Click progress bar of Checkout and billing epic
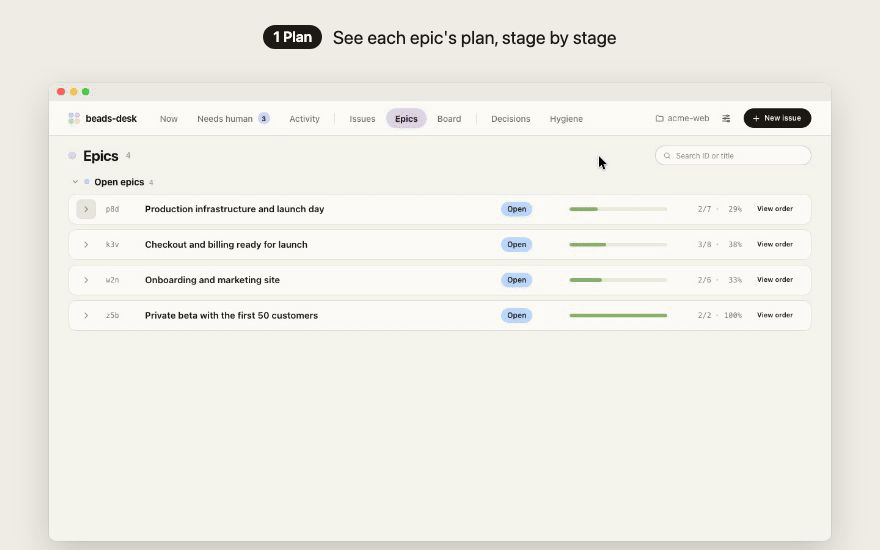This screenshot has width=880, height=550. [618, 245]
